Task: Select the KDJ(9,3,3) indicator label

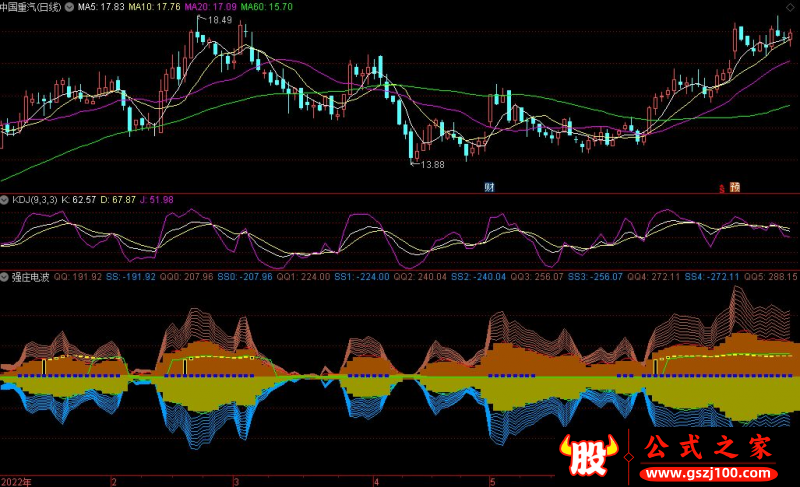Action: [x=35, y=200]
